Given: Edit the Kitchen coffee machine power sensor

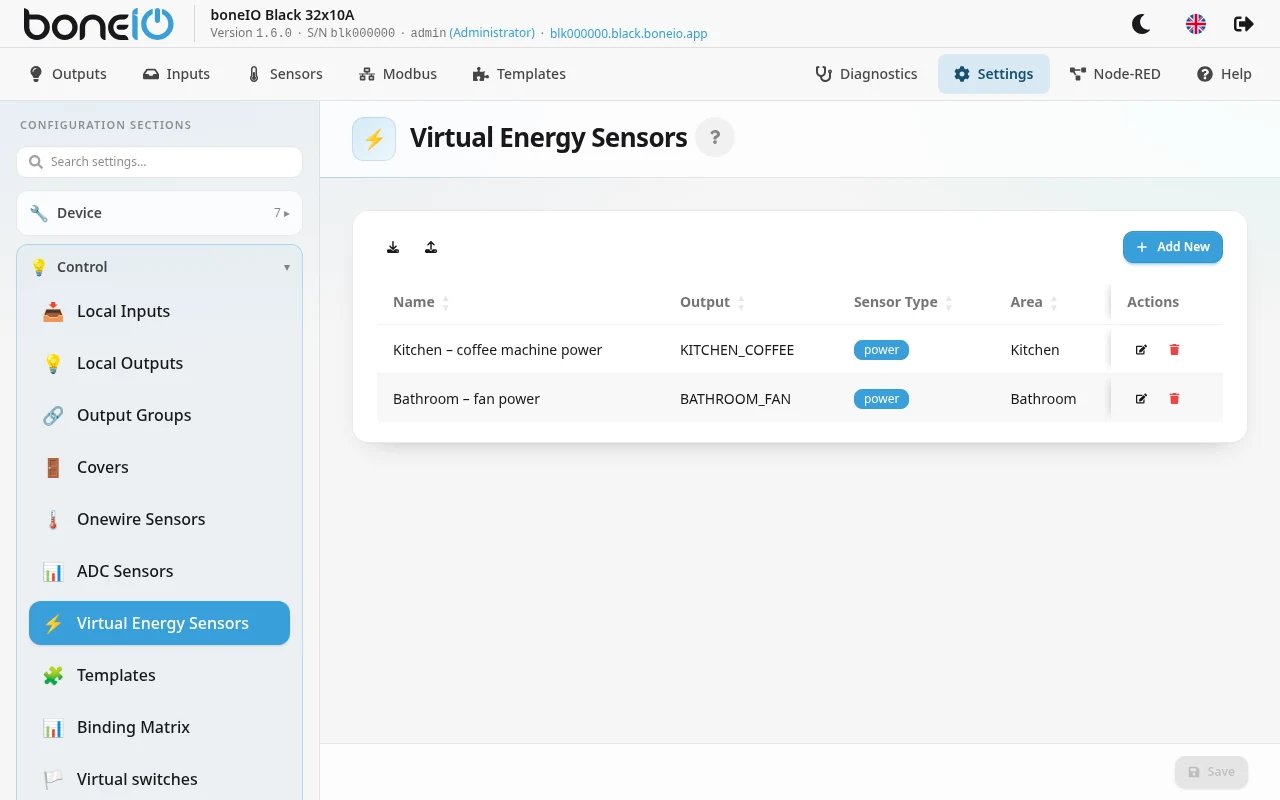Looking at the screenshot, I should pyautogui.click(x=1141, y=350).
